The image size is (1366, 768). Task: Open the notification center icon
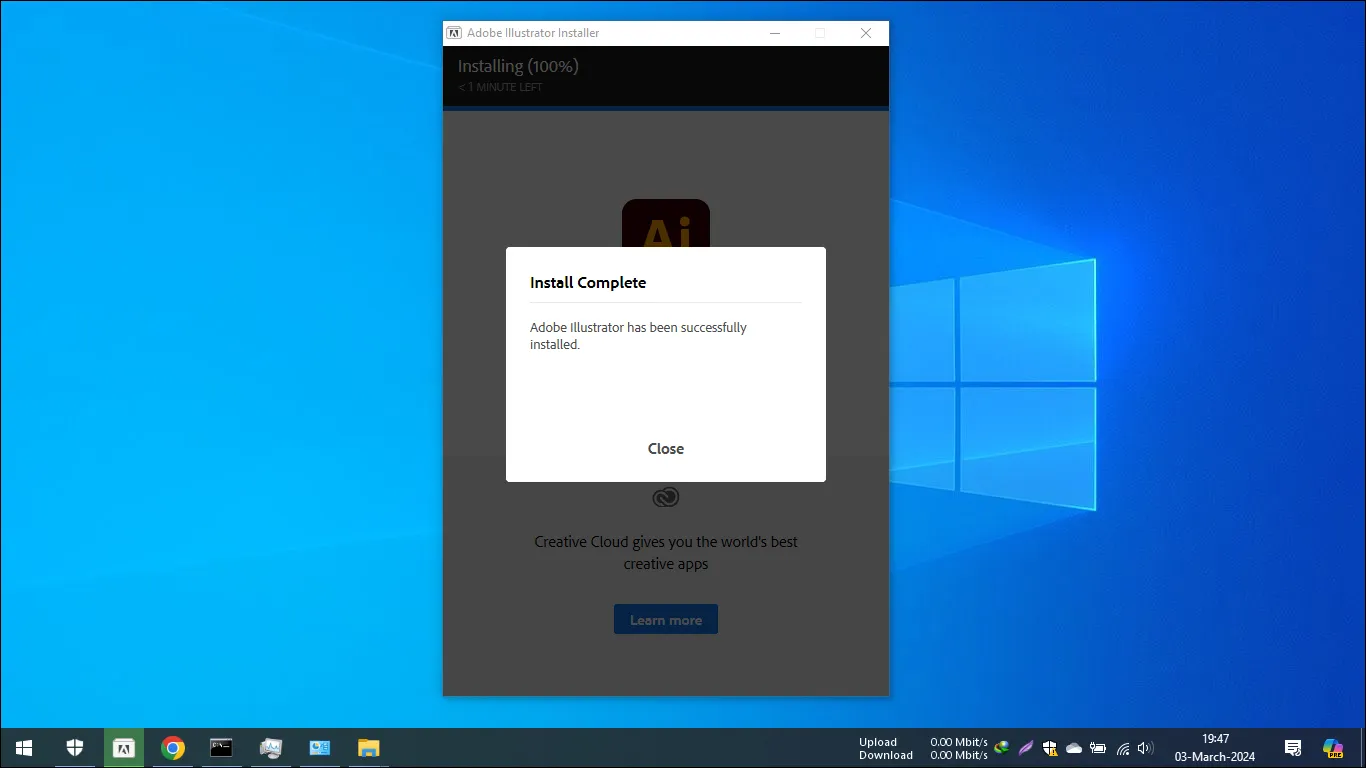pos(1292,748)
